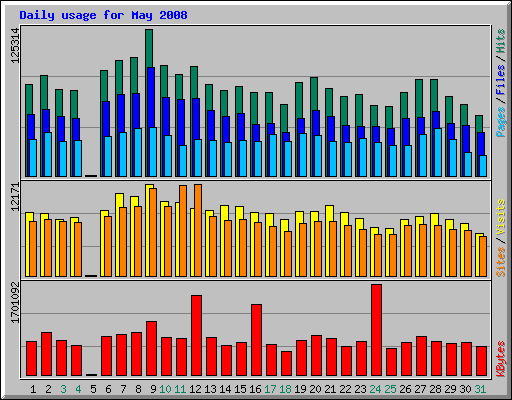Click day label 12 on the x-axis

195,389
